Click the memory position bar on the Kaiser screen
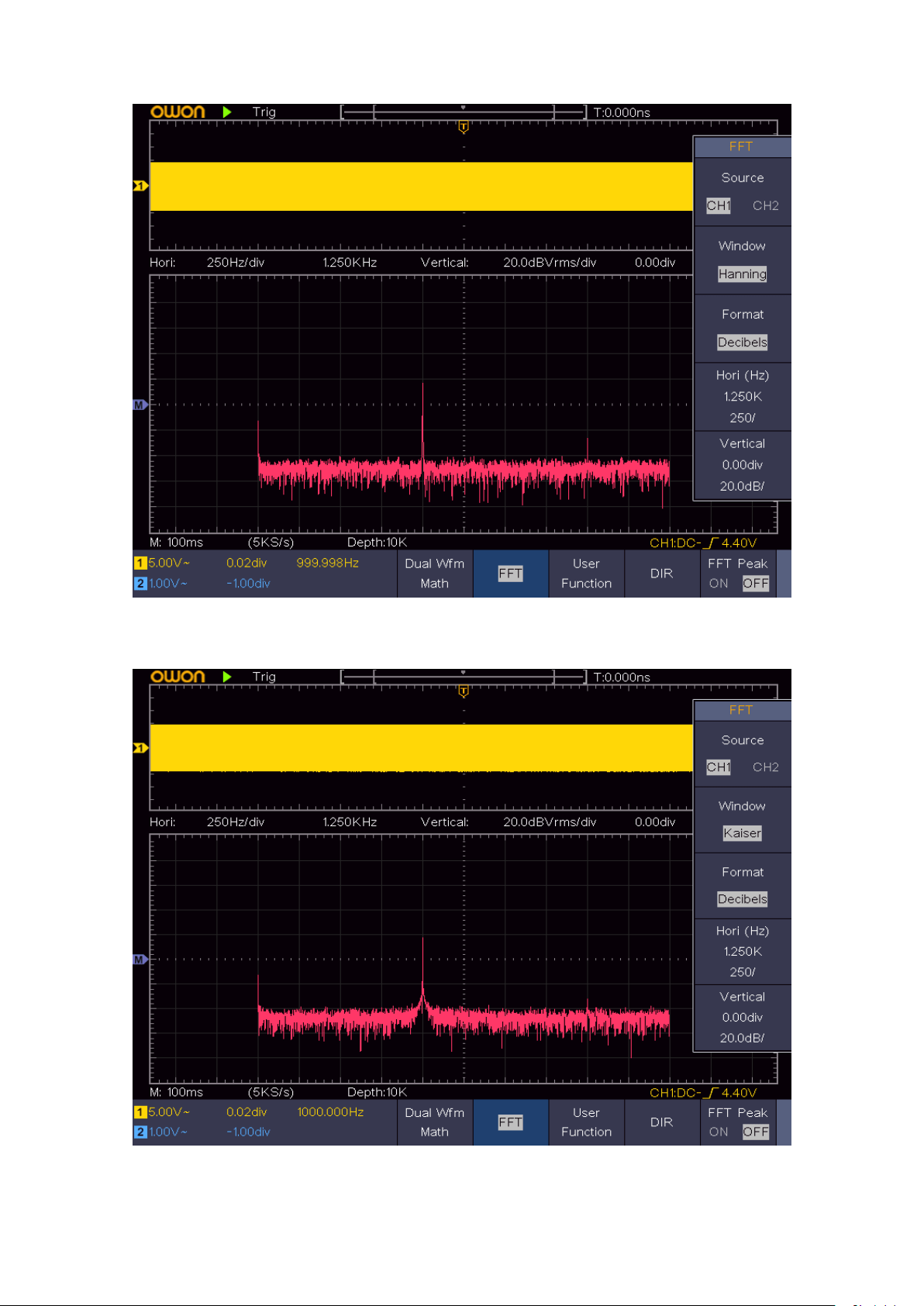924x1306 pixels. [x=464, y=677]
